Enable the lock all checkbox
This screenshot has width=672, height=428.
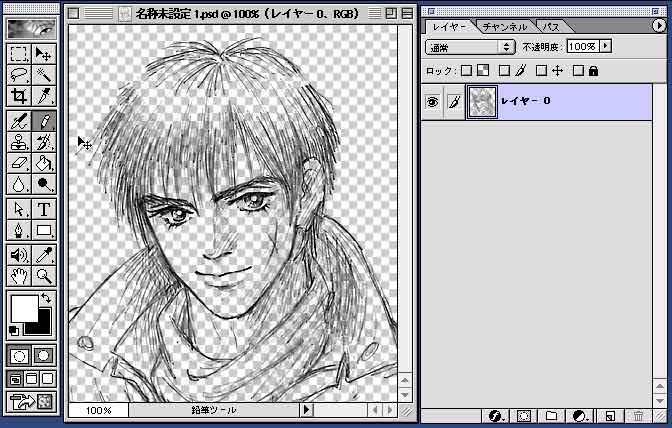pyautogui.click(x=578, y=71)
